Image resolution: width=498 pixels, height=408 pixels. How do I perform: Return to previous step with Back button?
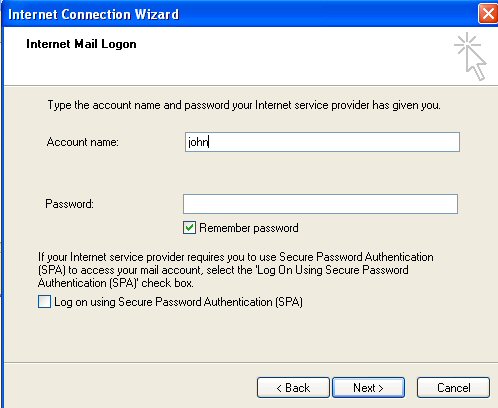coord(293,388)
